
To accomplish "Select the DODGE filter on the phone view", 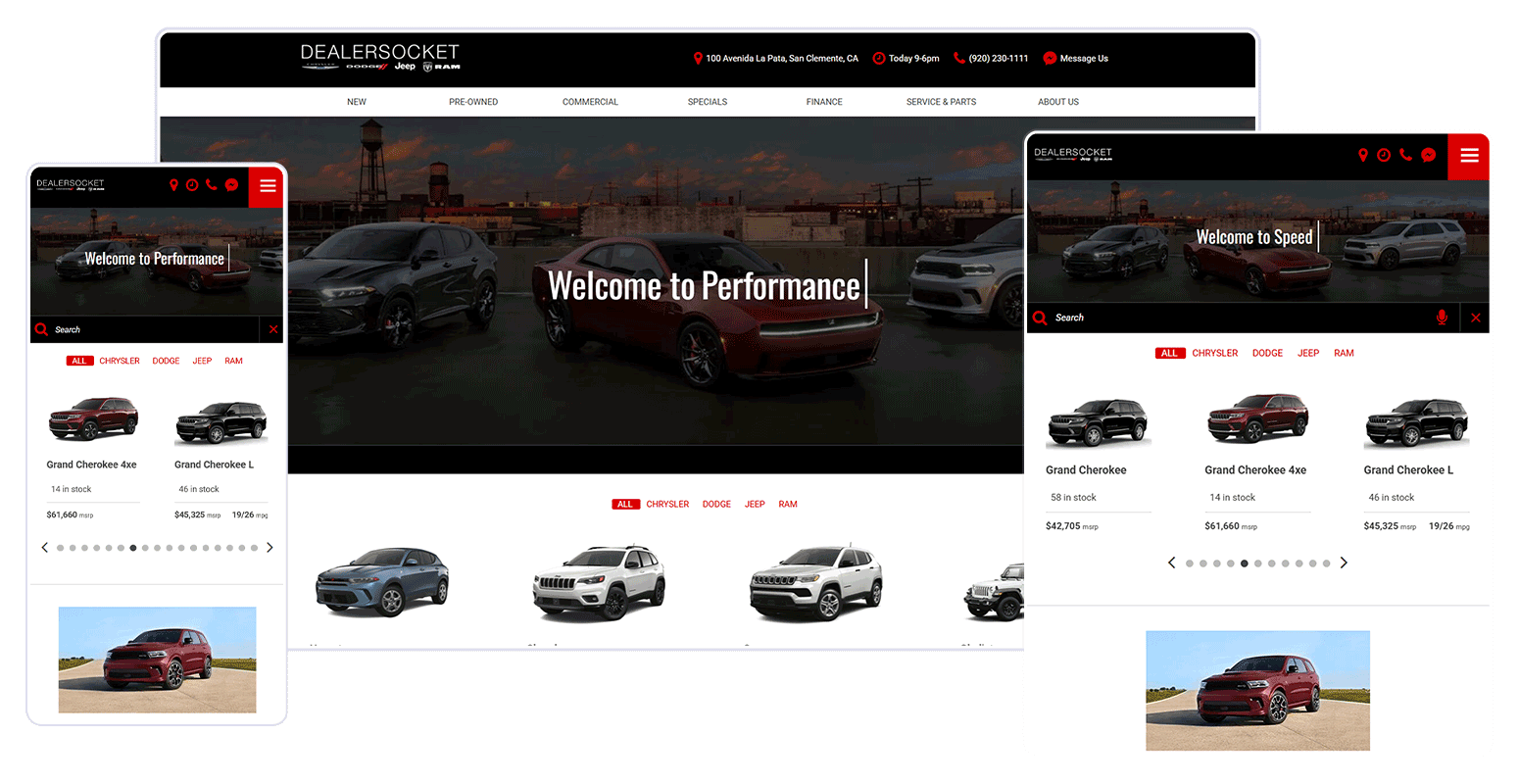I will pyautogui.click(x=166, y=361).
